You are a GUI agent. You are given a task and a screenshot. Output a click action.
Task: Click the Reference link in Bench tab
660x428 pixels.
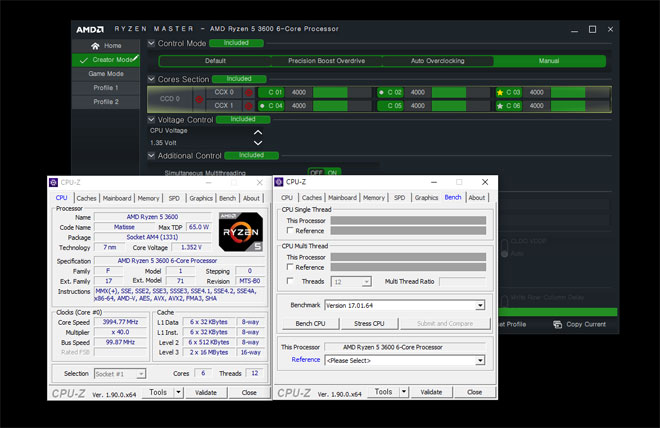click(x=306, y=359)
